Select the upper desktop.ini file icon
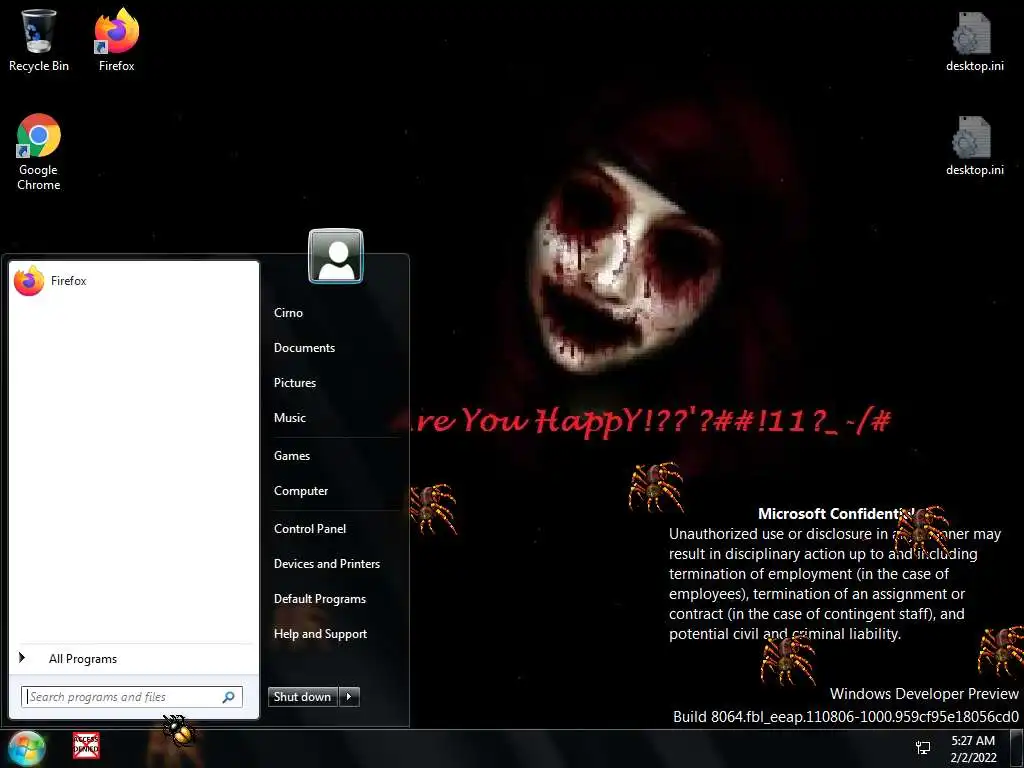 click(974, 42)
